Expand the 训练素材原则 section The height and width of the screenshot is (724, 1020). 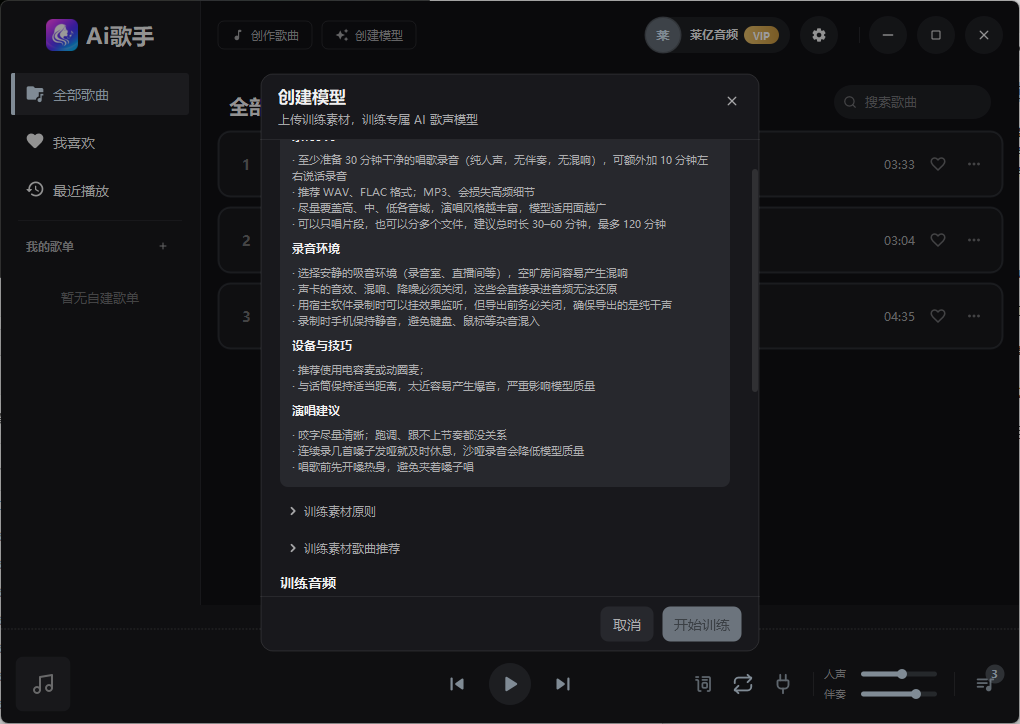(x=332, y=511)
